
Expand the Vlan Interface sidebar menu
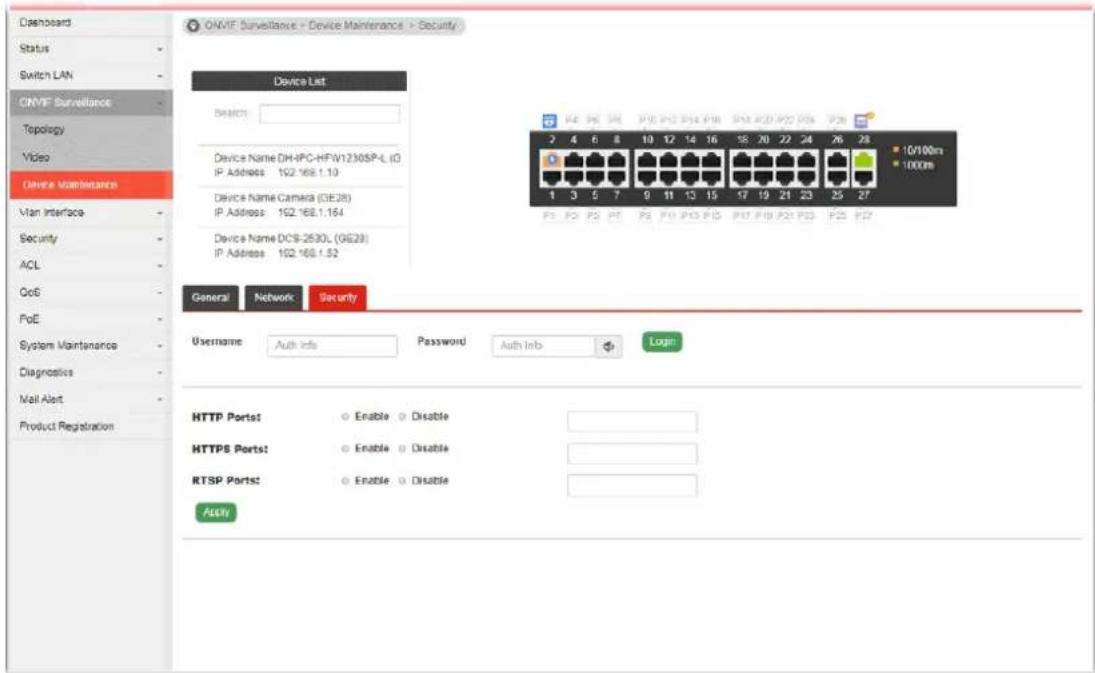(91, 212)
